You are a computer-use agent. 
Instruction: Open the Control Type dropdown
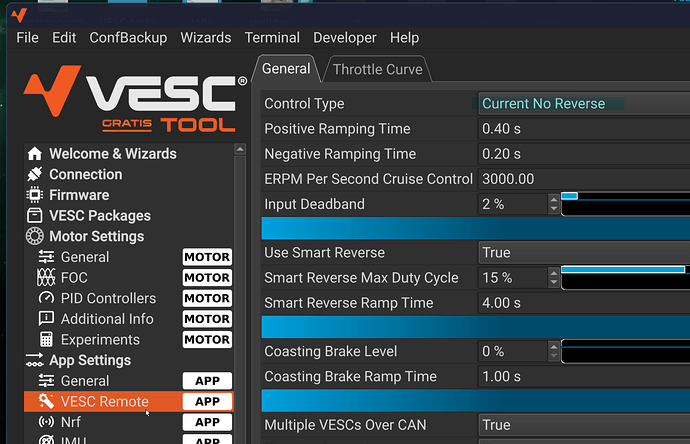pyautogui.click(x=584, y=104)
